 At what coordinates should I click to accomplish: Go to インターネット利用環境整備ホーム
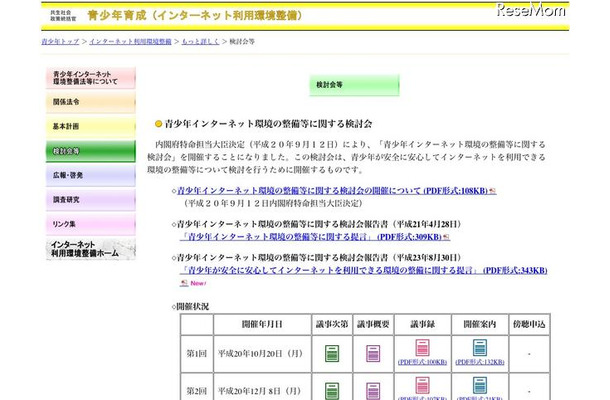pos(91,249)
